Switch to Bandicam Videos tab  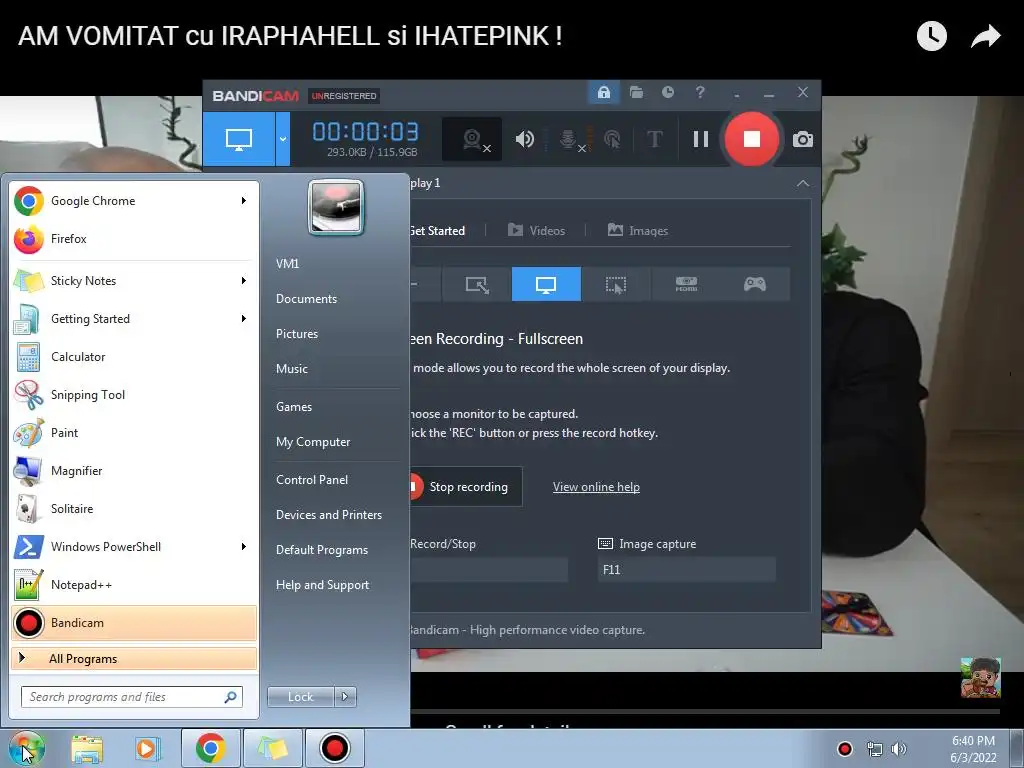536,231
